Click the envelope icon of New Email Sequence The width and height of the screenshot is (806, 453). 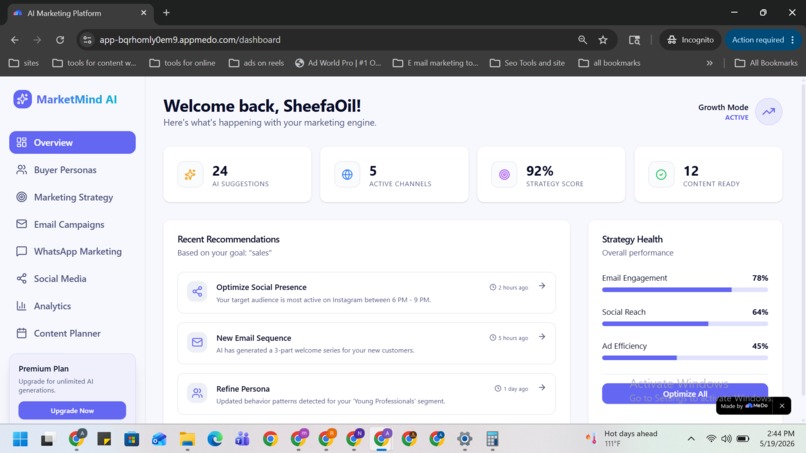[x=197, y=342]
